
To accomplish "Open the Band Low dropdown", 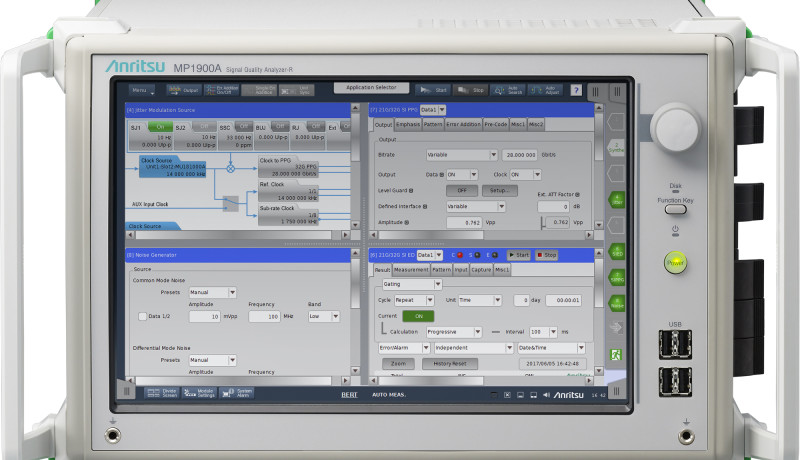I will (x=324, y=316).
